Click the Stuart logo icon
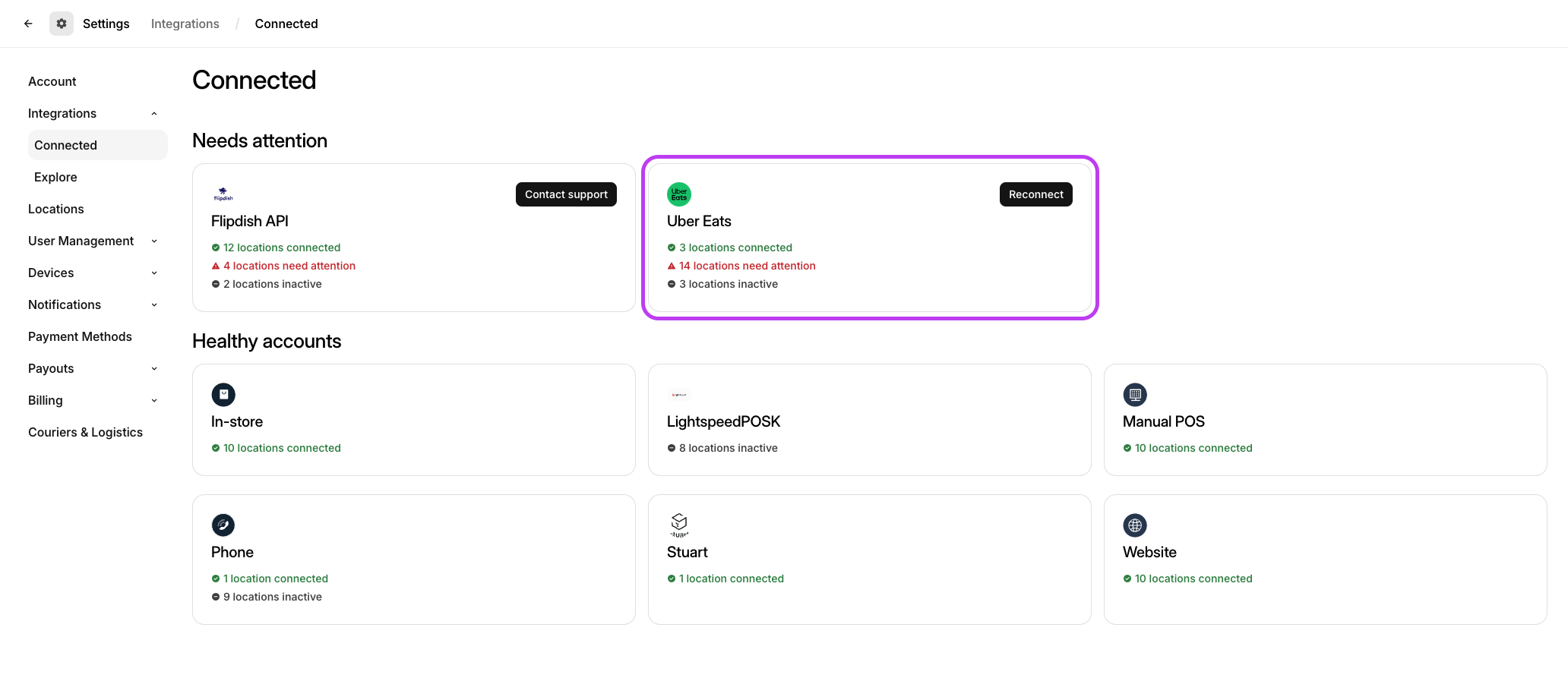Viewport: 1568px width, 678px height. pyautogui.click(x=678, y=525)
